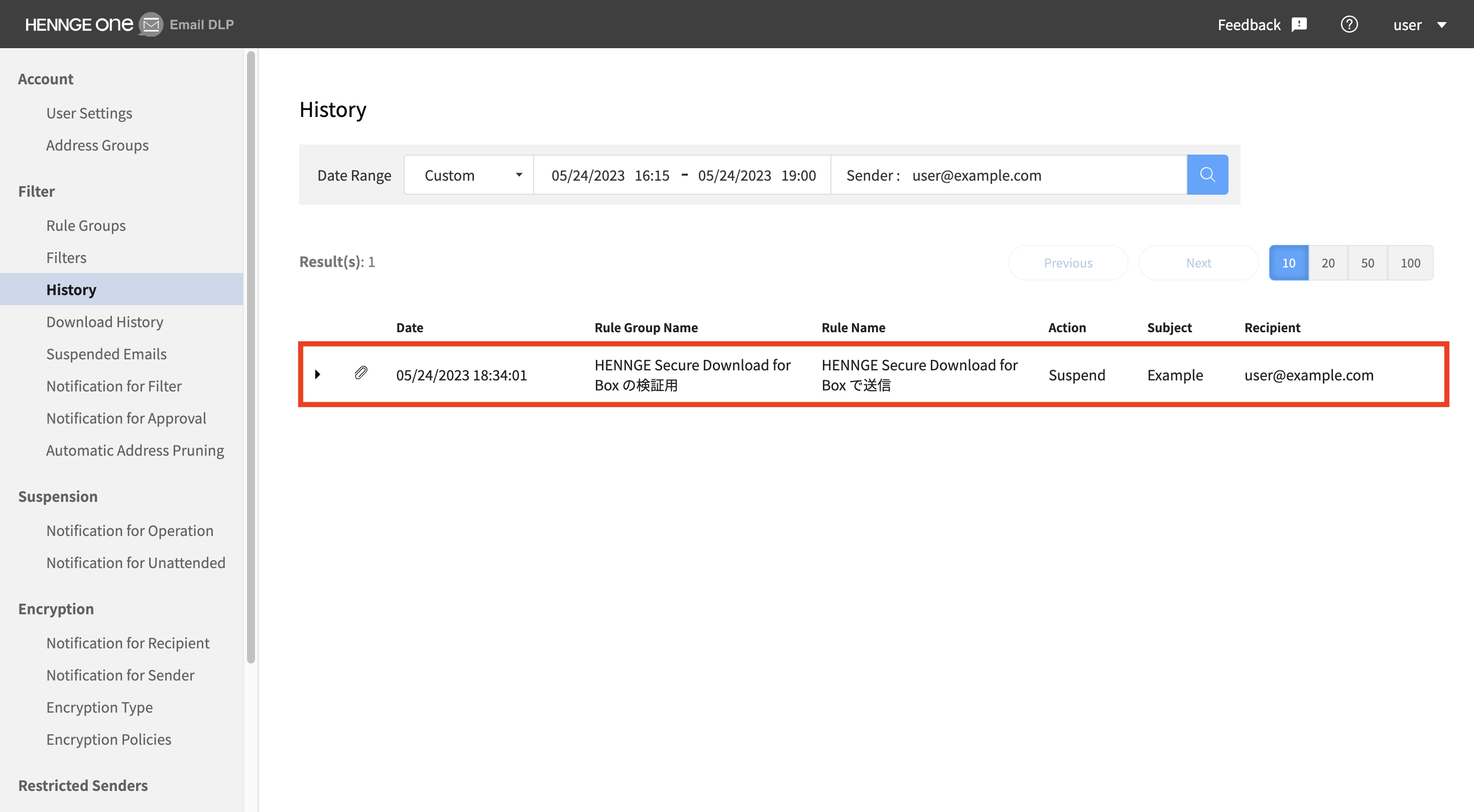Click the blue search magnifier button
Image resolution: width=1474 pixels, height=812 pixels.
point(1207,175)
